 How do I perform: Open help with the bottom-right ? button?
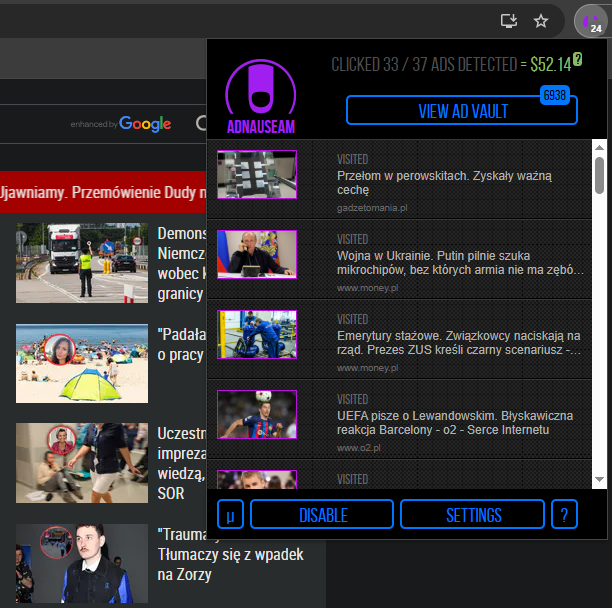[564, 515]
